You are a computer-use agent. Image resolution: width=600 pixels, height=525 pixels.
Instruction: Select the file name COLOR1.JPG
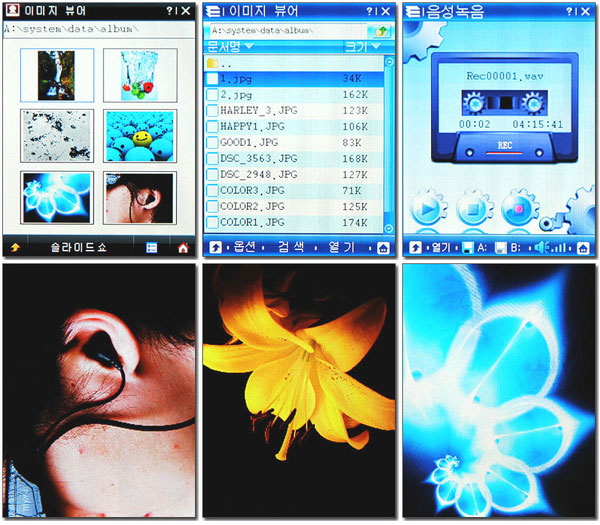click(252, 222)
